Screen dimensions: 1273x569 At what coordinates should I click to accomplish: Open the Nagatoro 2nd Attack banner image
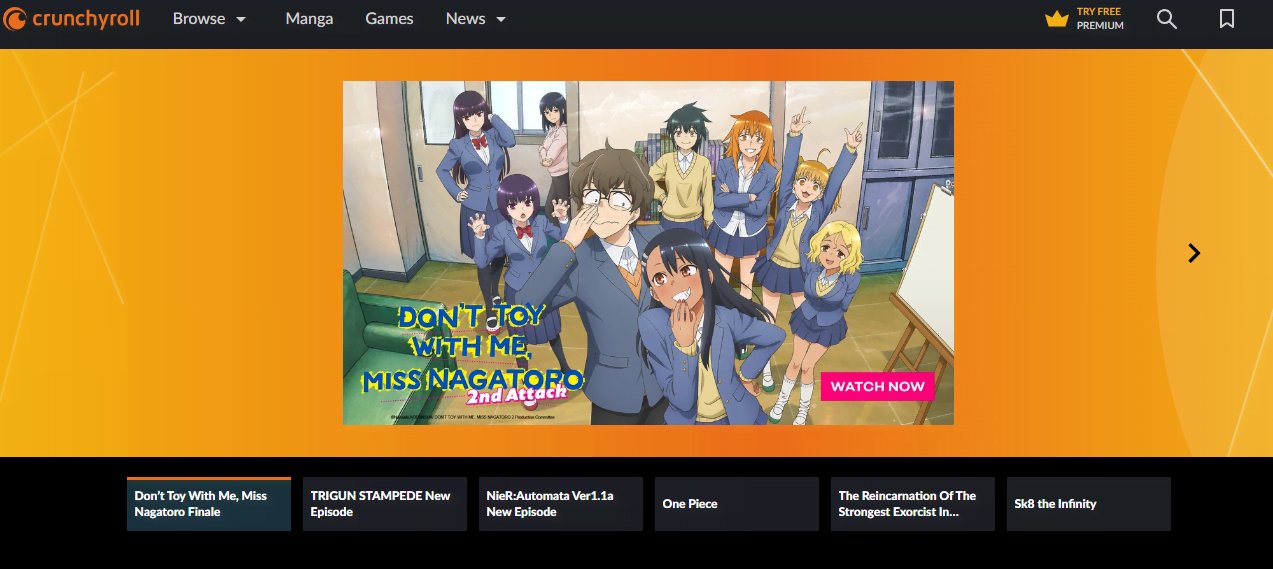[648, 253]
